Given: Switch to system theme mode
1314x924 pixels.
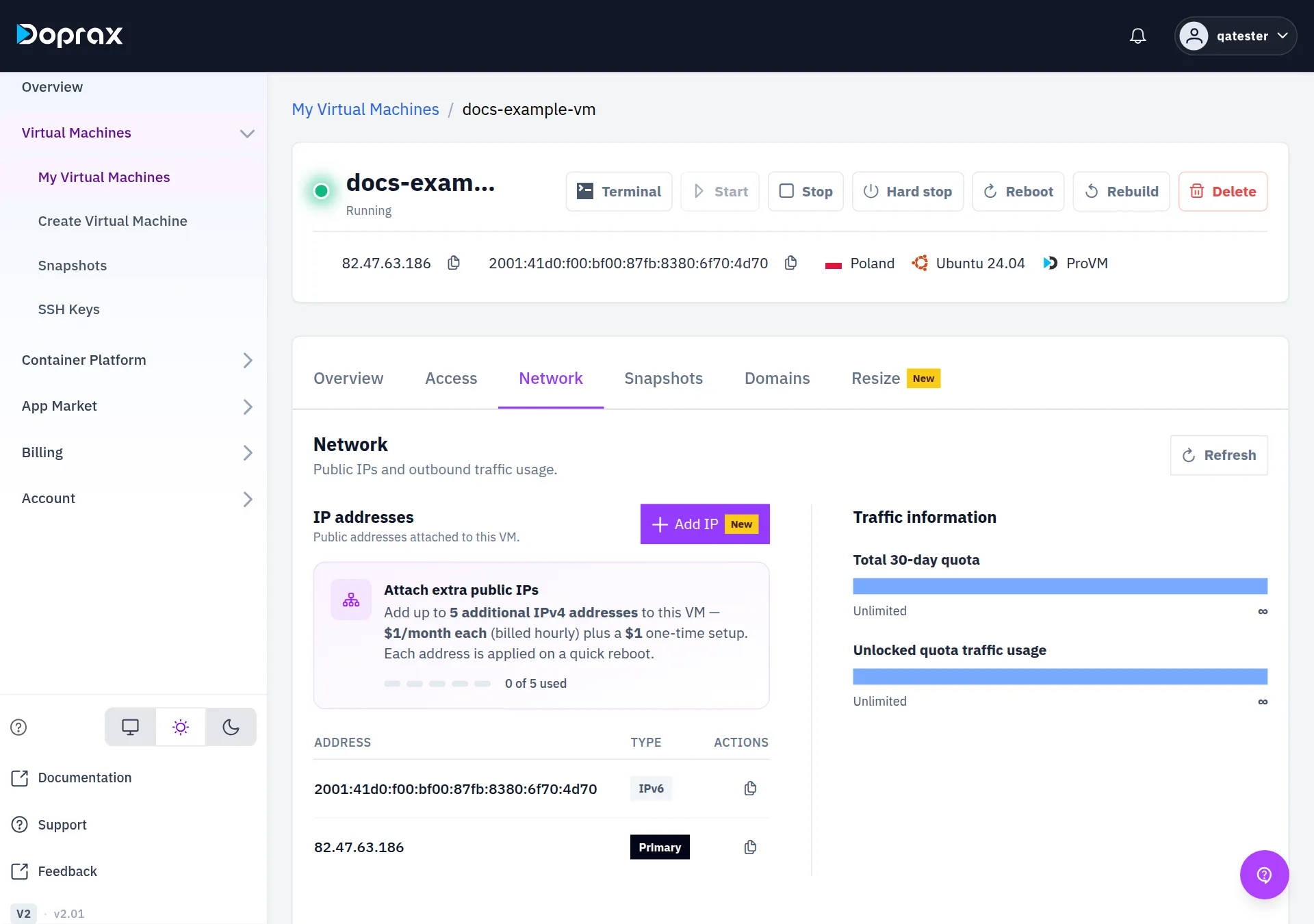Looking at the screenshot, I should (130, 727).
